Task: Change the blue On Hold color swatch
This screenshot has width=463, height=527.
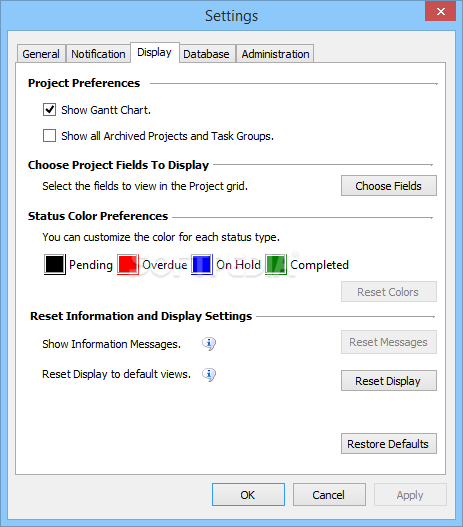Action: point(202,265)
